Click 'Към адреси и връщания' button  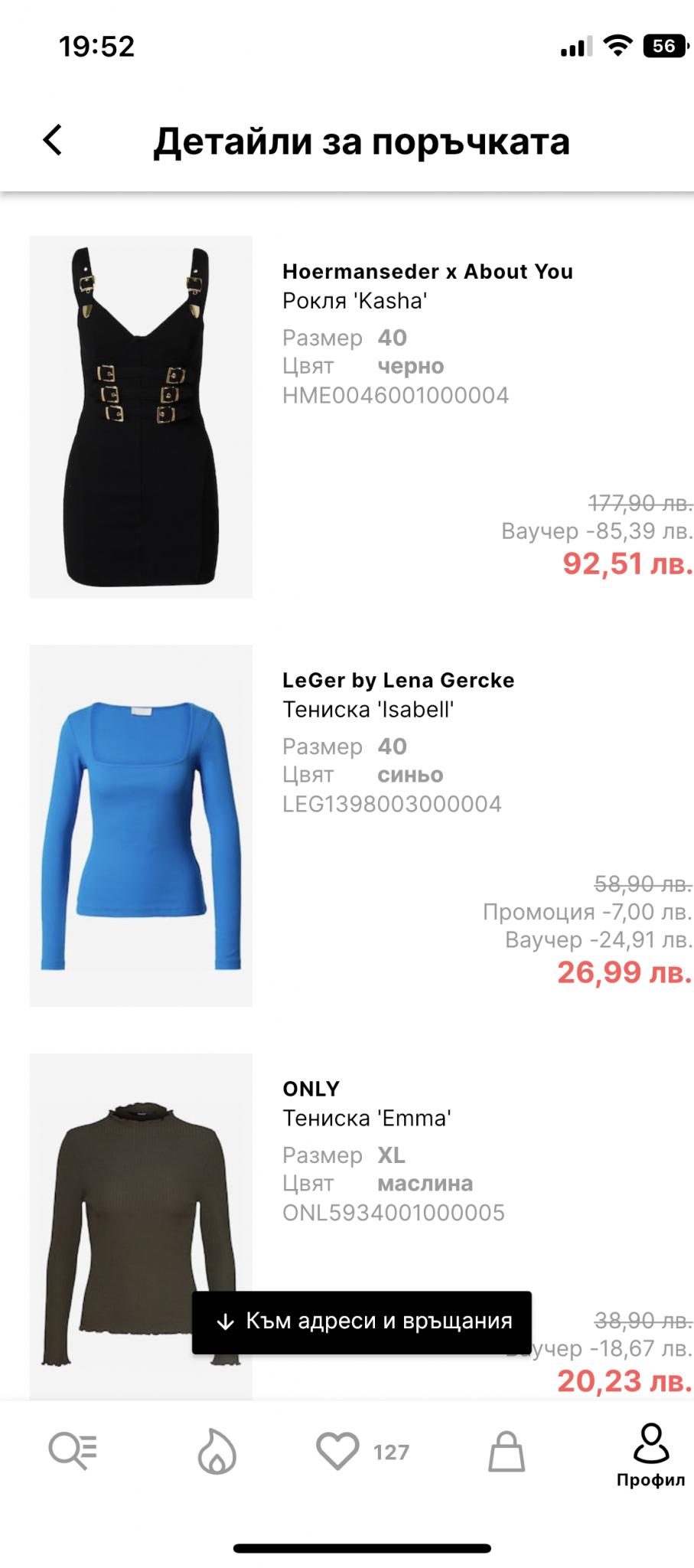click(362, 1322)
